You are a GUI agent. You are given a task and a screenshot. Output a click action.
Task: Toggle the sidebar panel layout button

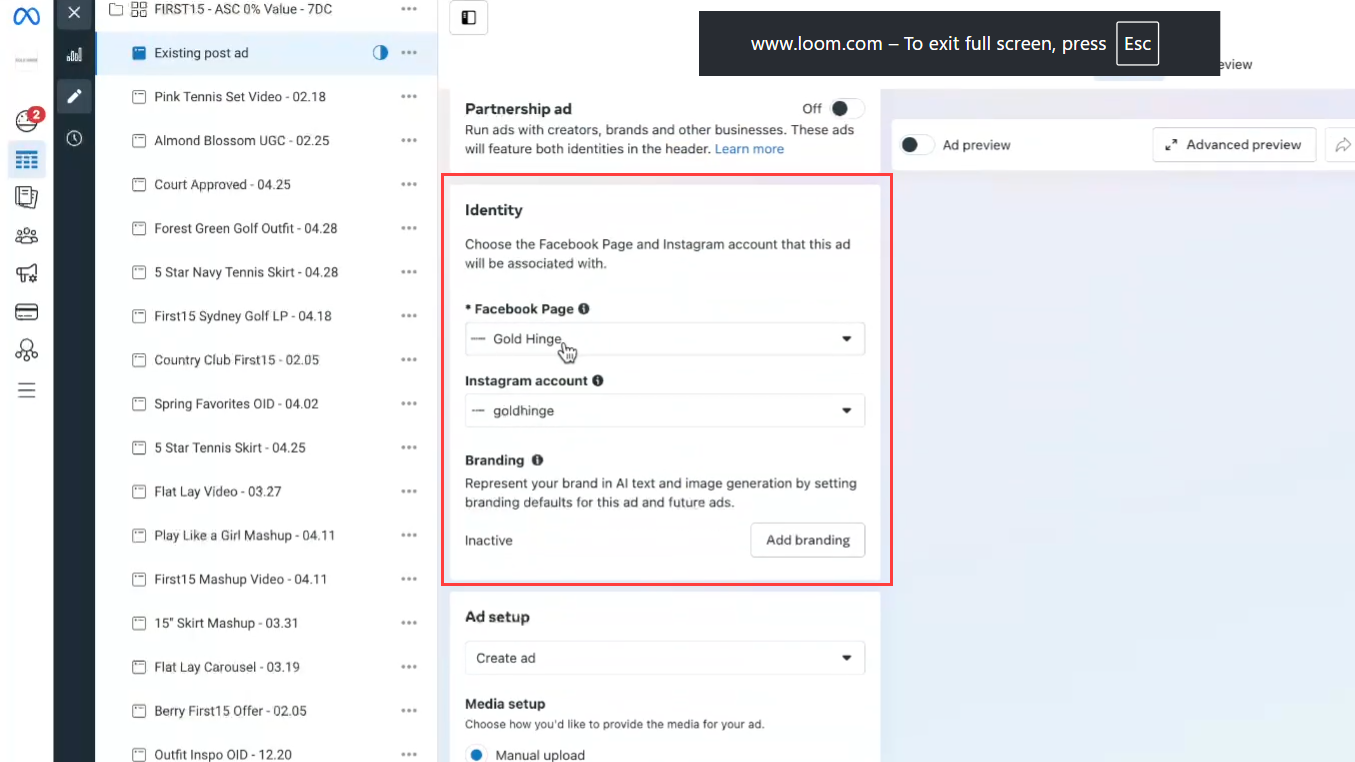point(469,17)
